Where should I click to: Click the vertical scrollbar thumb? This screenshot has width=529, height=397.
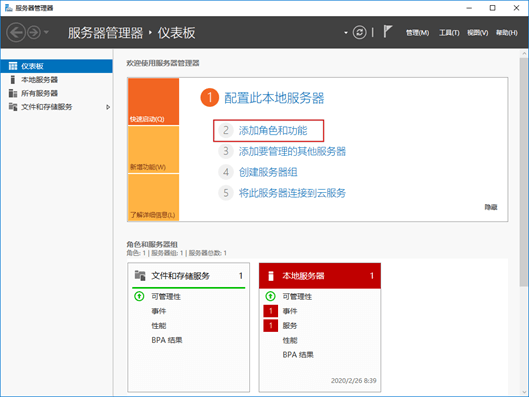point(524,172)
